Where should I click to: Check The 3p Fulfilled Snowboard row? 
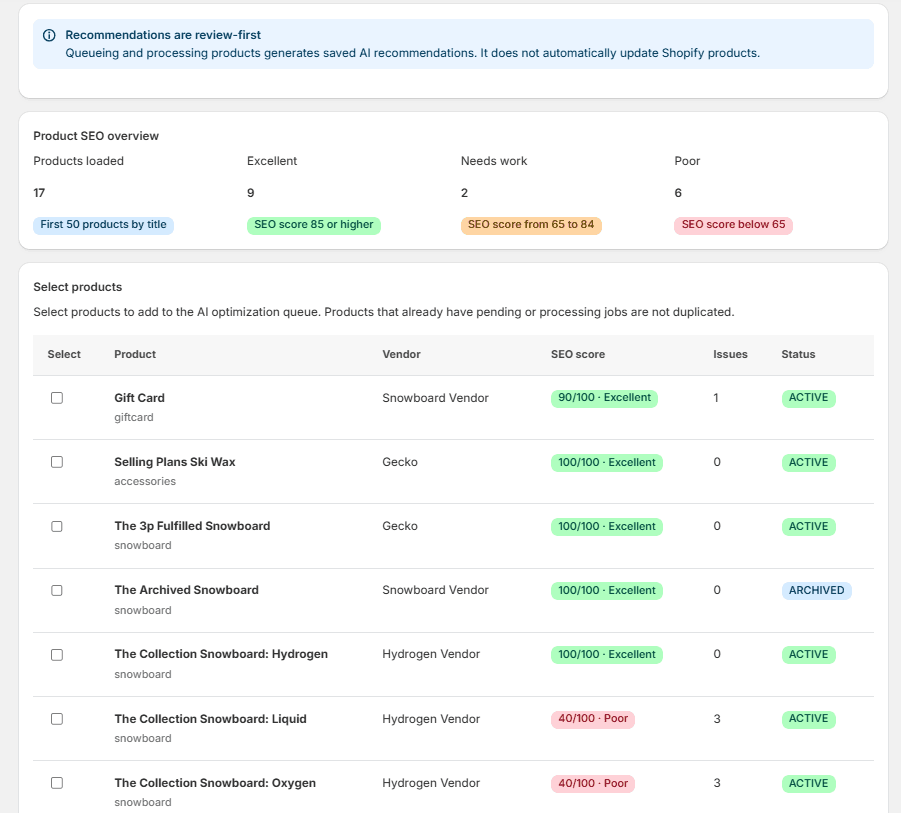[57, 526]
